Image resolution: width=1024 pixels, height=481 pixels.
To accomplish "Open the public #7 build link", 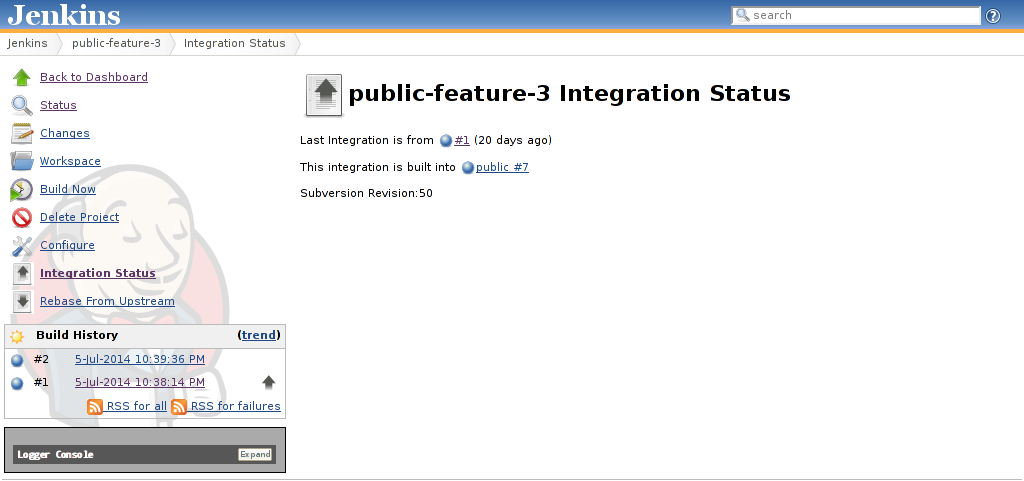I will (x=502, y=168).
